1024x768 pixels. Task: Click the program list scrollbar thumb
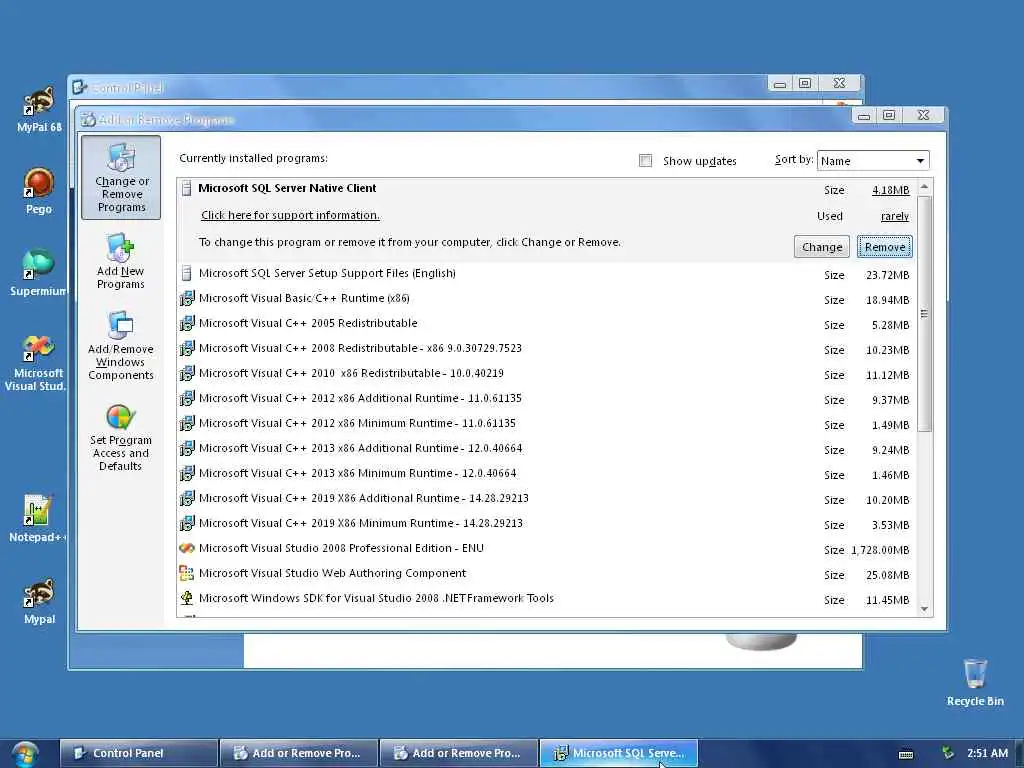(924, 313)
